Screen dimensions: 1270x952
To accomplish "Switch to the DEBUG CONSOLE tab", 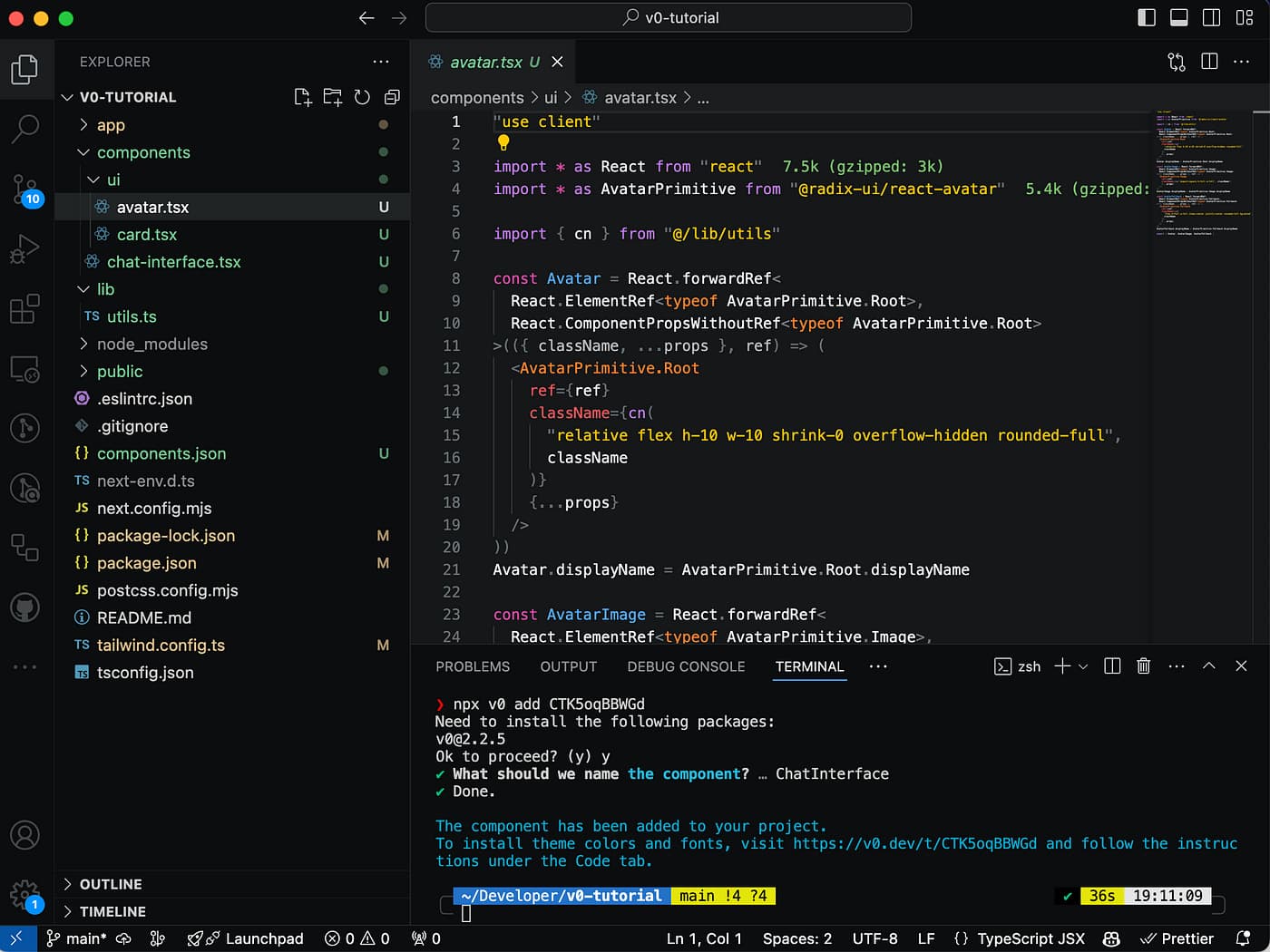I will (686, 666).
